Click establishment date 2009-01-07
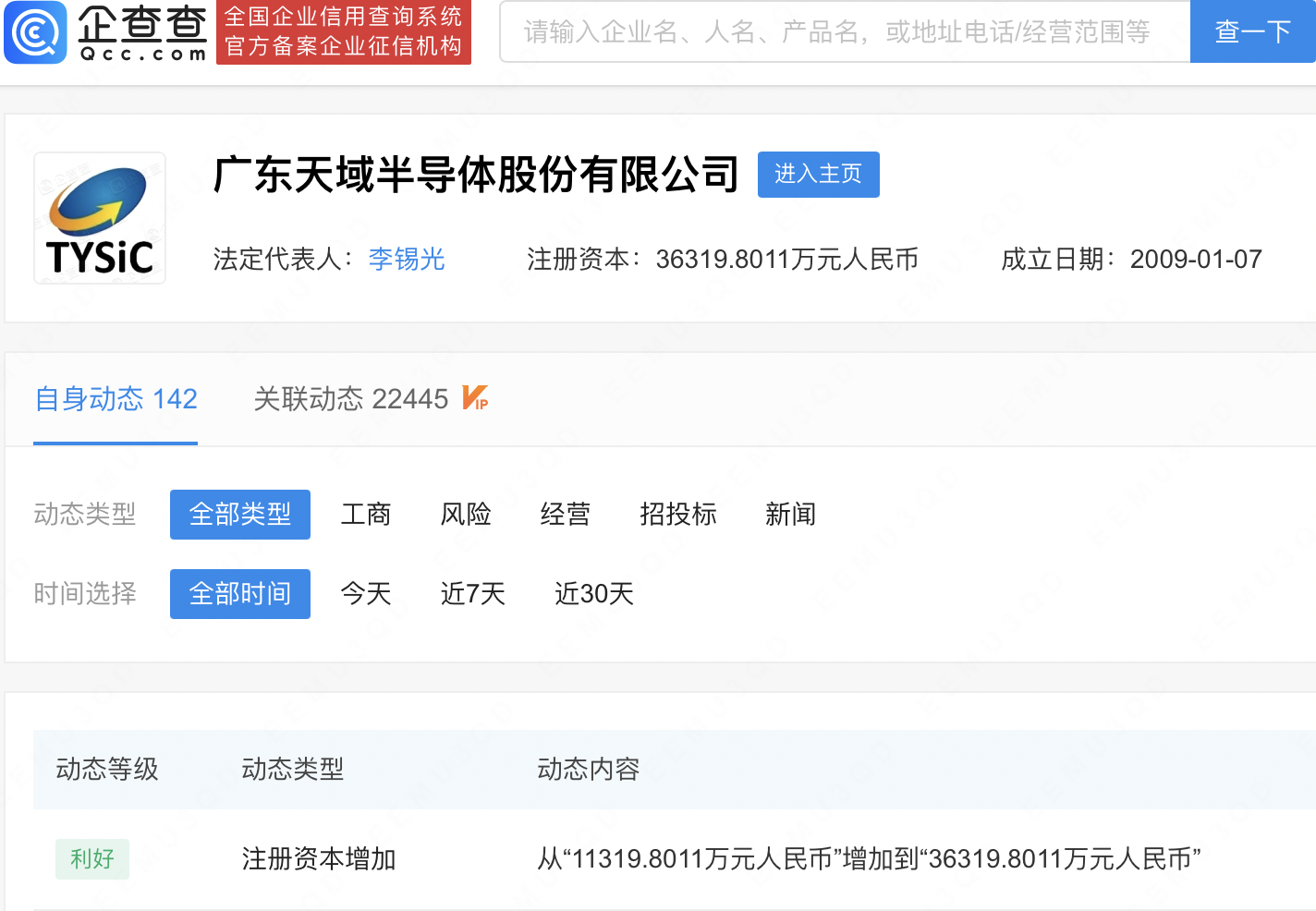The image size is (1316, 911). 1196,260
